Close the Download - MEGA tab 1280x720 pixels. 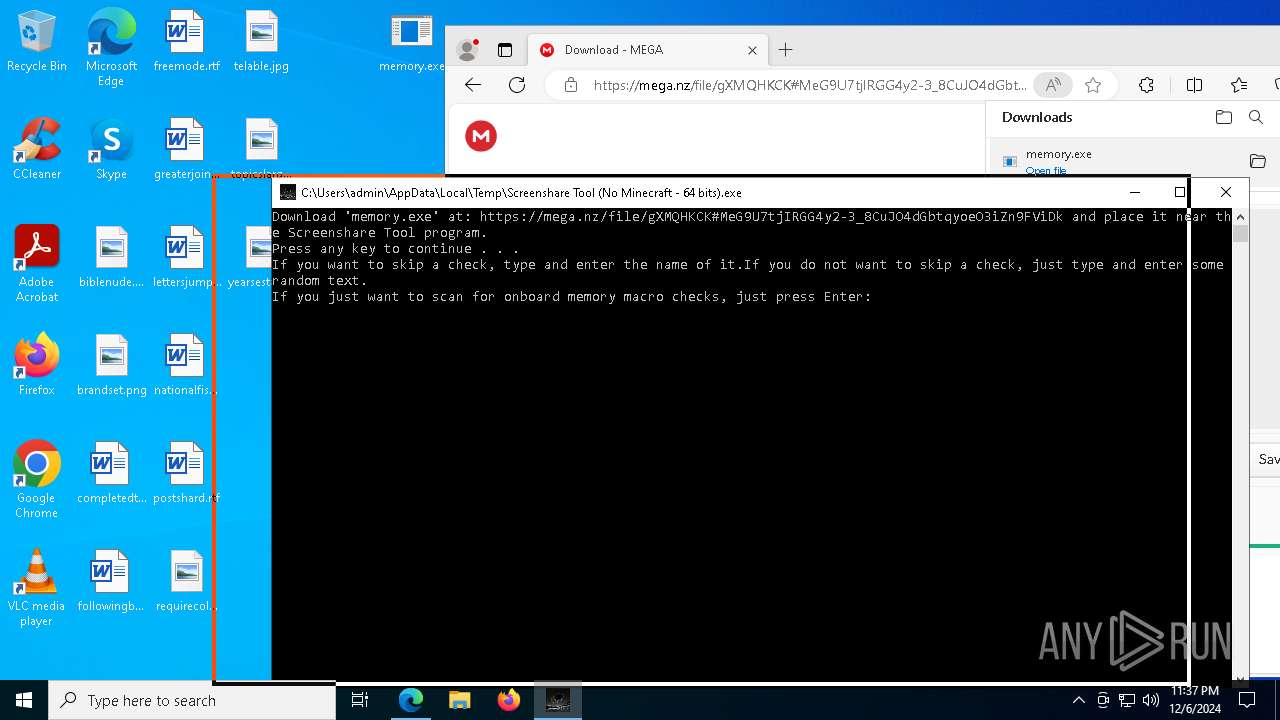[753, 50]
